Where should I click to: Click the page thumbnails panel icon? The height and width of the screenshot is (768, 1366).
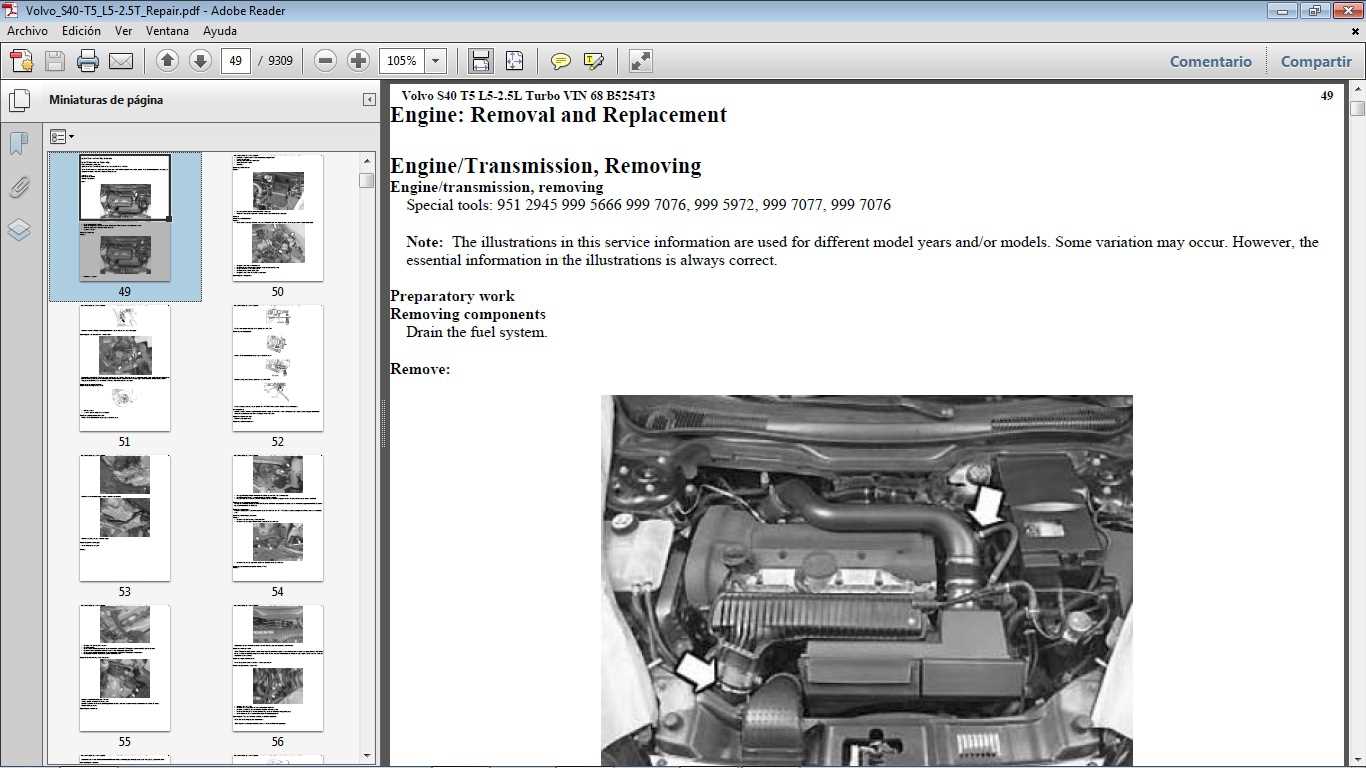coord(19,101)
